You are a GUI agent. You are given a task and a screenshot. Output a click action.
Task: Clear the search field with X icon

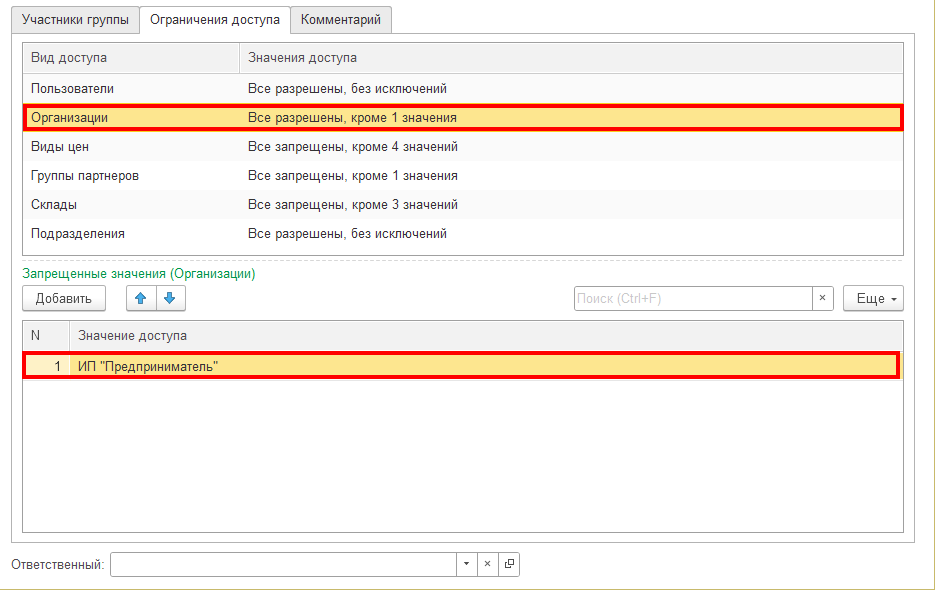822,298
